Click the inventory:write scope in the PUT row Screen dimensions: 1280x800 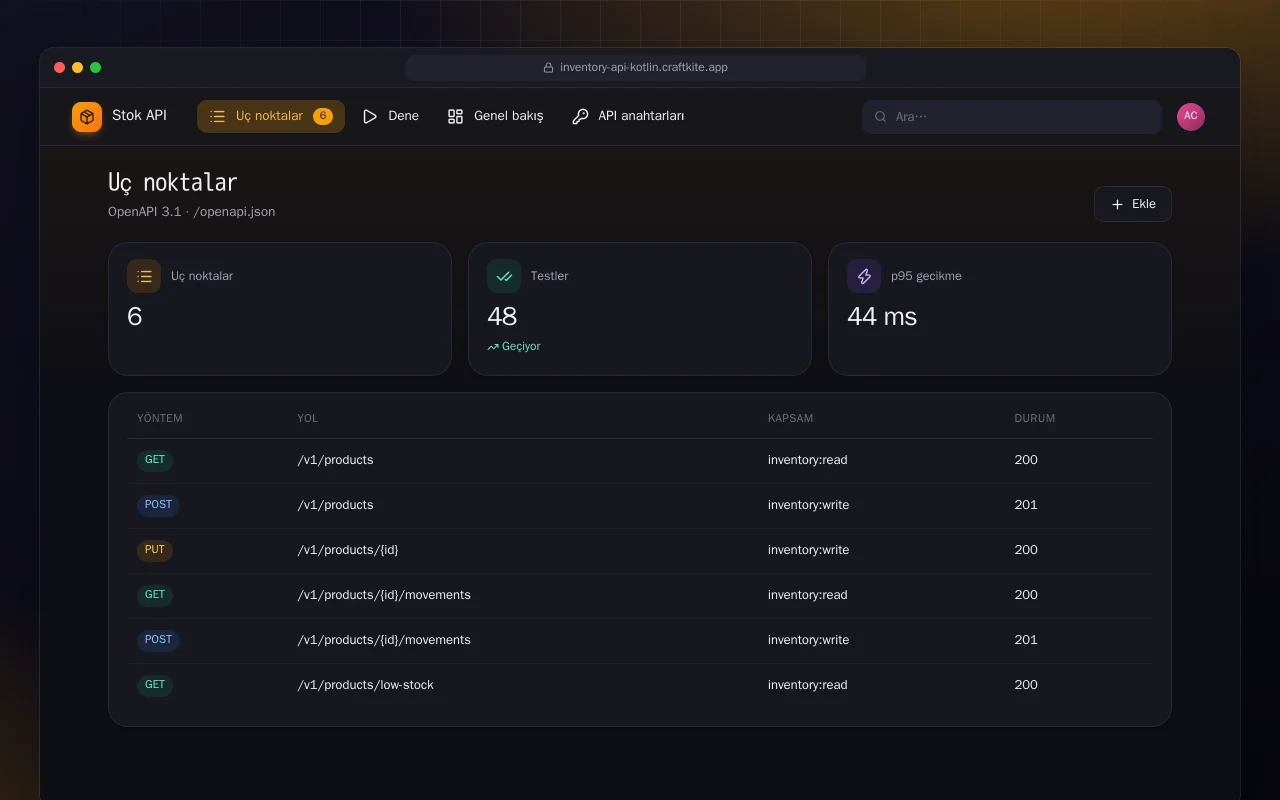[x=809, y=550]
